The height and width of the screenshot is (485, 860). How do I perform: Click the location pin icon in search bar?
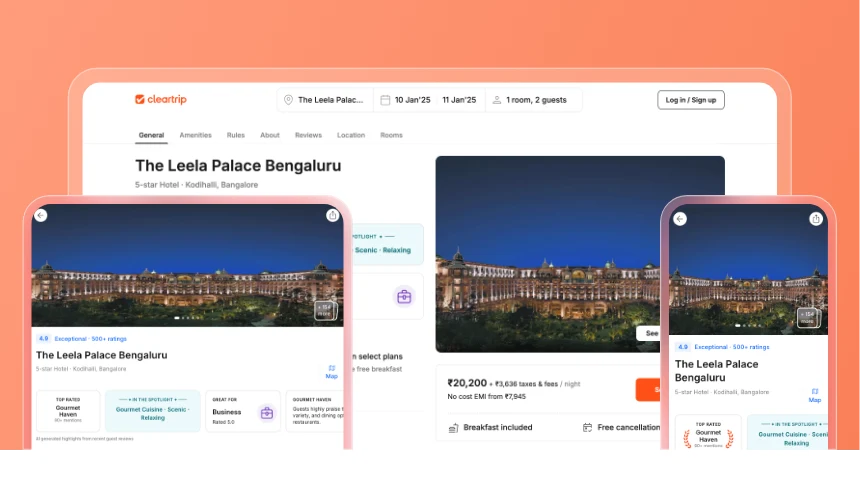[x=288, y=100]
